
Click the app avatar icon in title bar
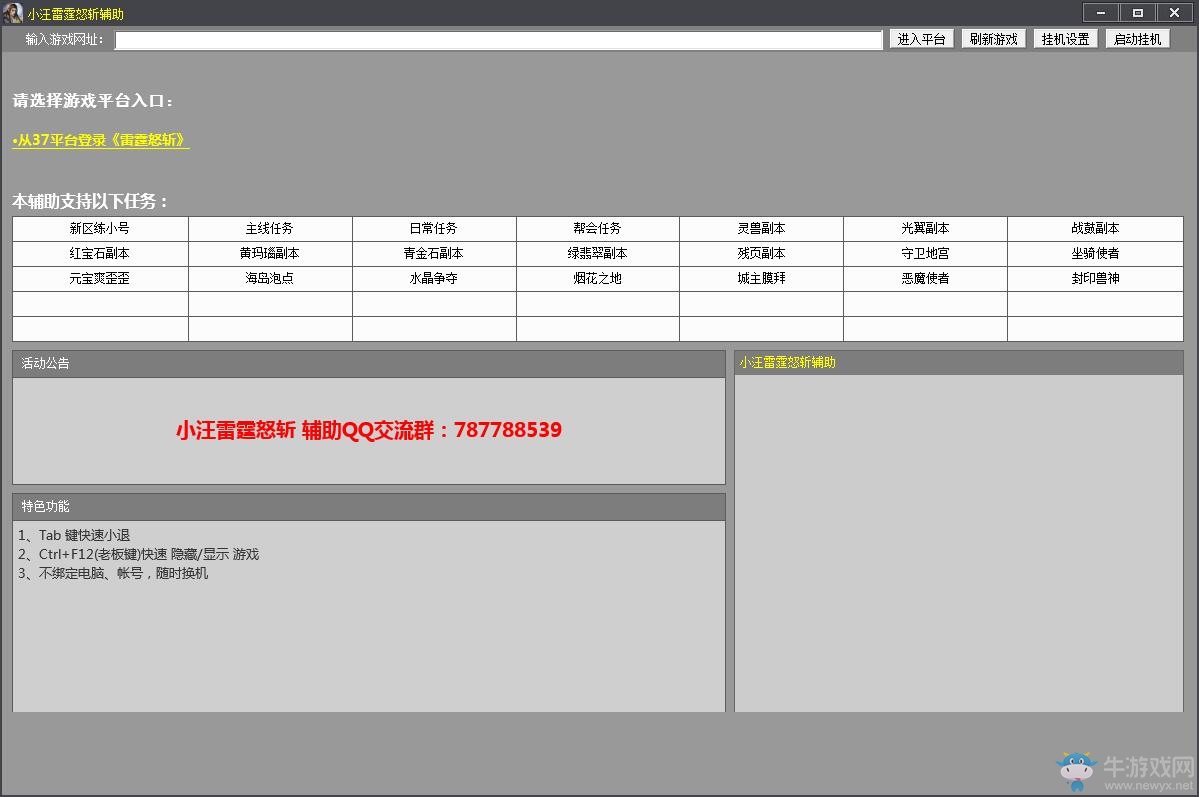click(13, 13)
